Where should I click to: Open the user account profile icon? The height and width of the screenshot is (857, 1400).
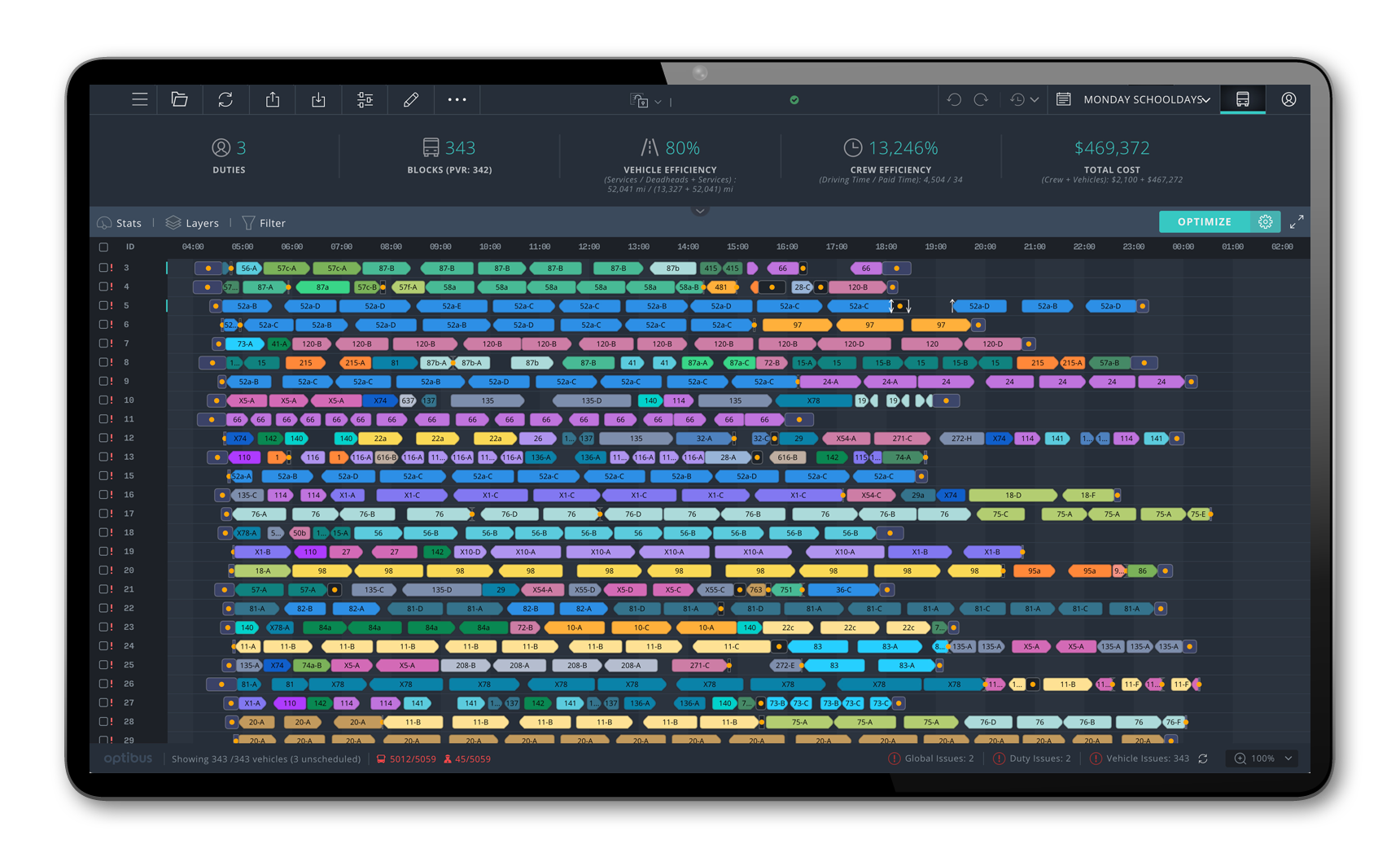tap(1288, 99)
